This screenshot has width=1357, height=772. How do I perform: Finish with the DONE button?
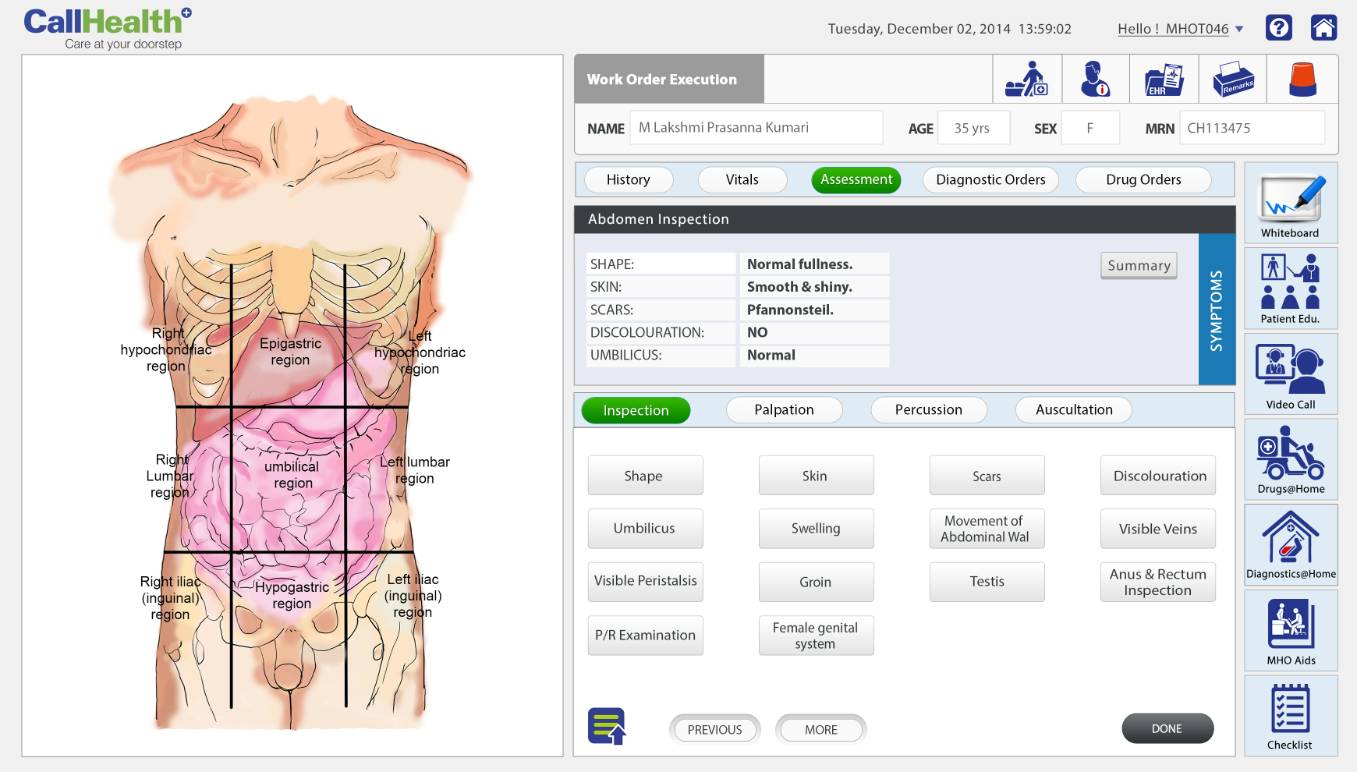1167,729
